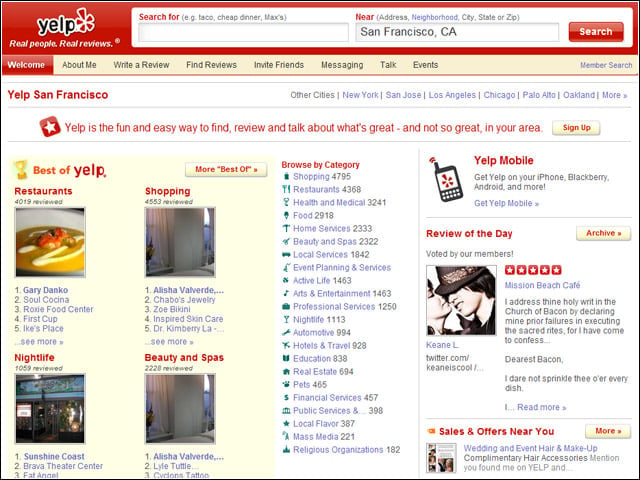This screenshot has width=640, height=480.
Task: Click the Education book icon
Action: tap(286, 358)
